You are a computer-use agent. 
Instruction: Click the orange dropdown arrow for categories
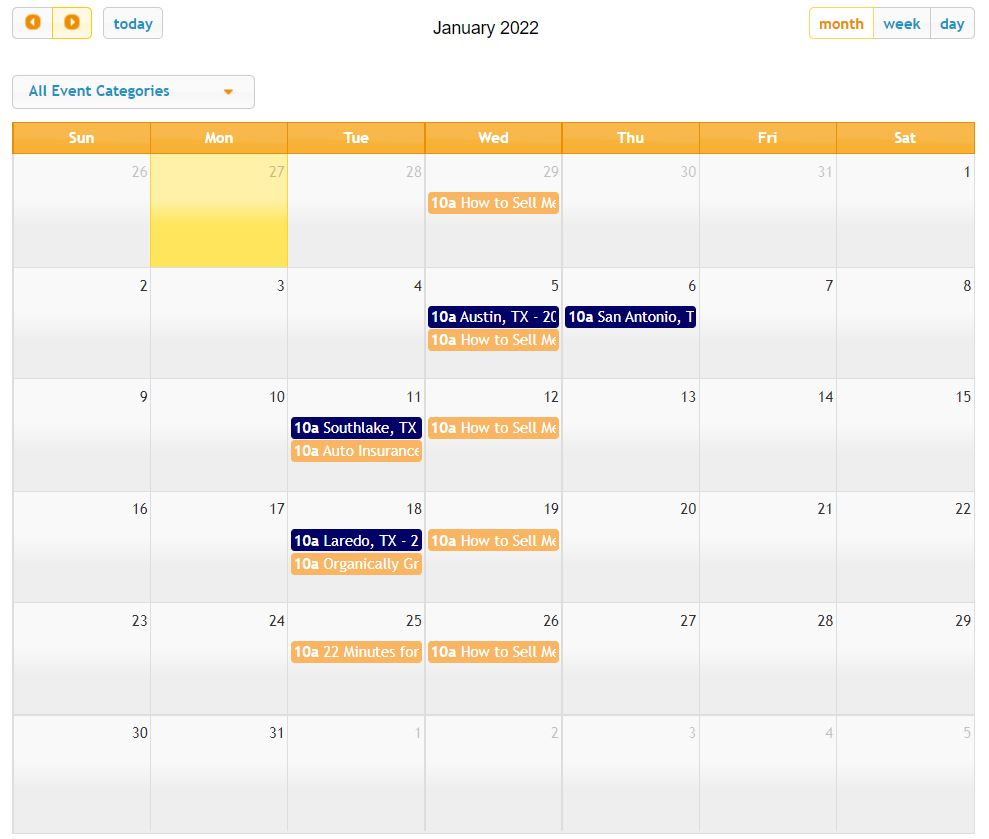228,92
